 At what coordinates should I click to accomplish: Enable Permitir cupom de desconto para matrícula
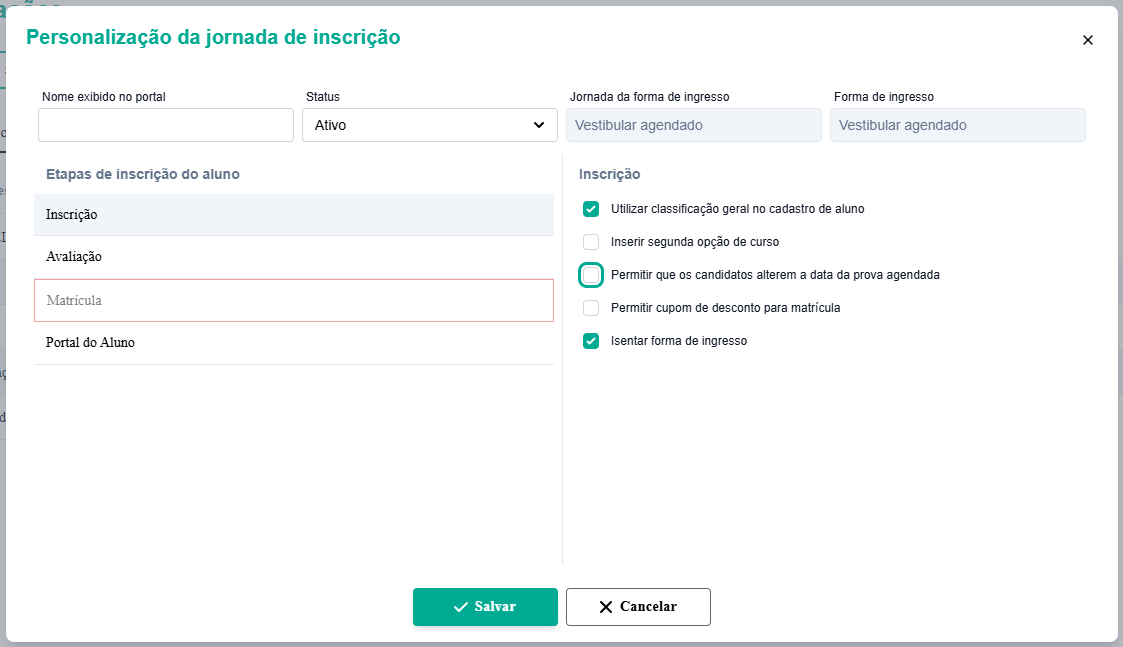point(591,308)
